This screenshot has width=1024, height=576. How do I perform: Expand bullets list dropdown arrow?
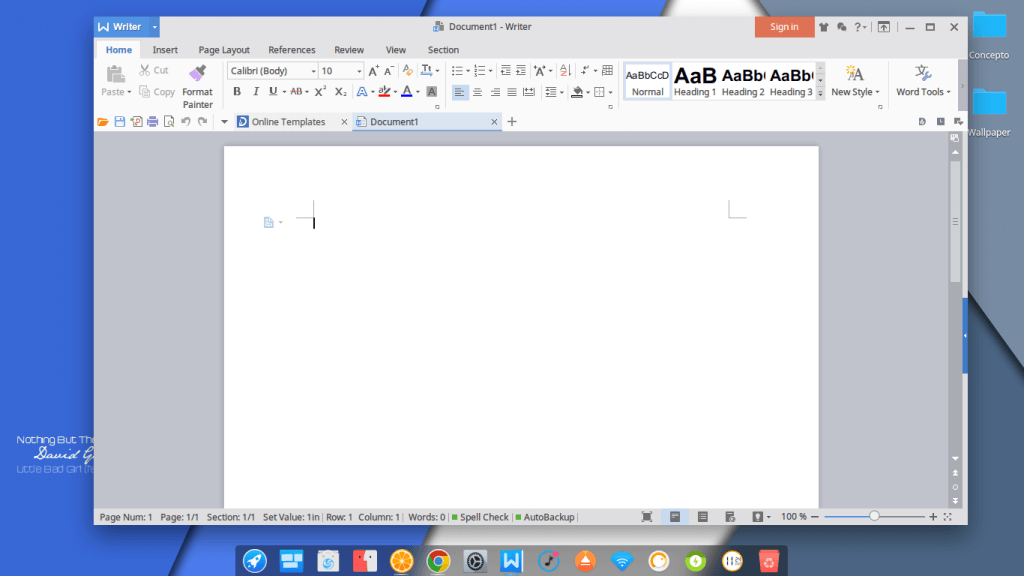(x=468, y=71)
